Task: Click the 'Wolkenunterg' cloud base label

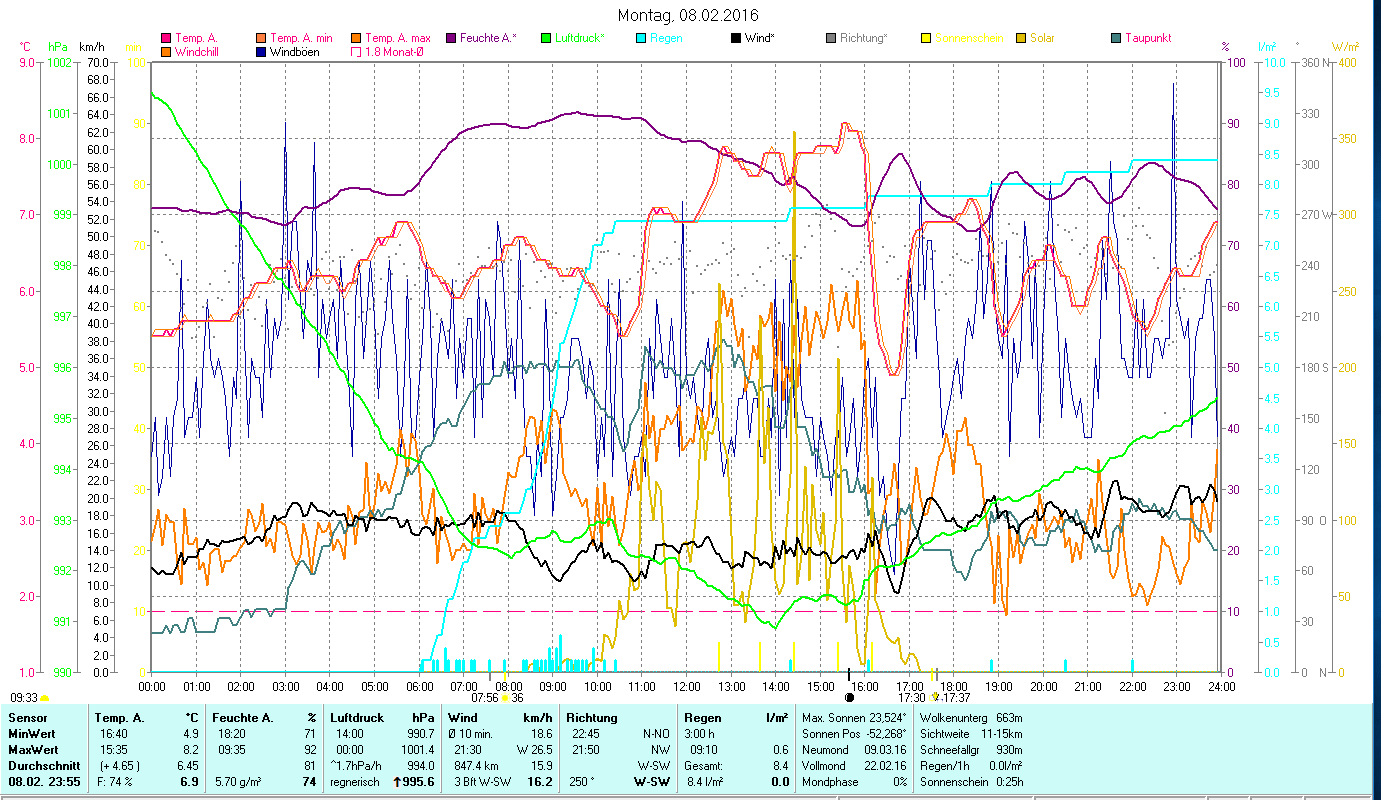Action: tap(953, 718)
